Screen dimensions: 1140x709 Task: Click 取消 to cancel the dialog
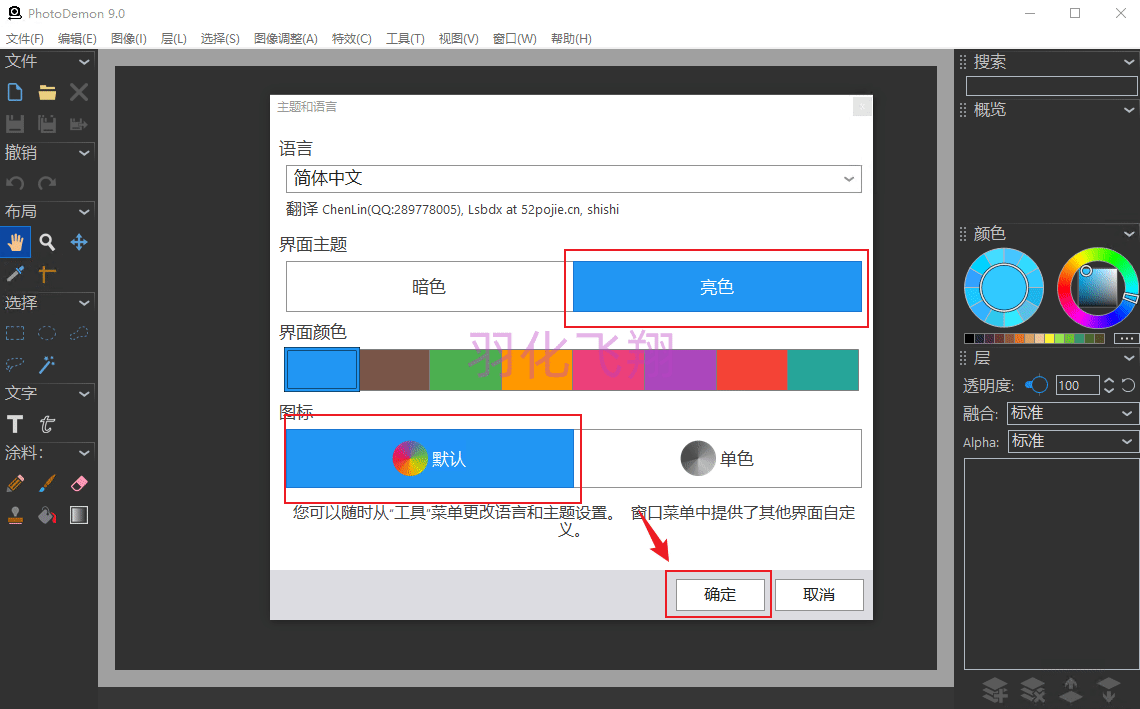point(819,595)
